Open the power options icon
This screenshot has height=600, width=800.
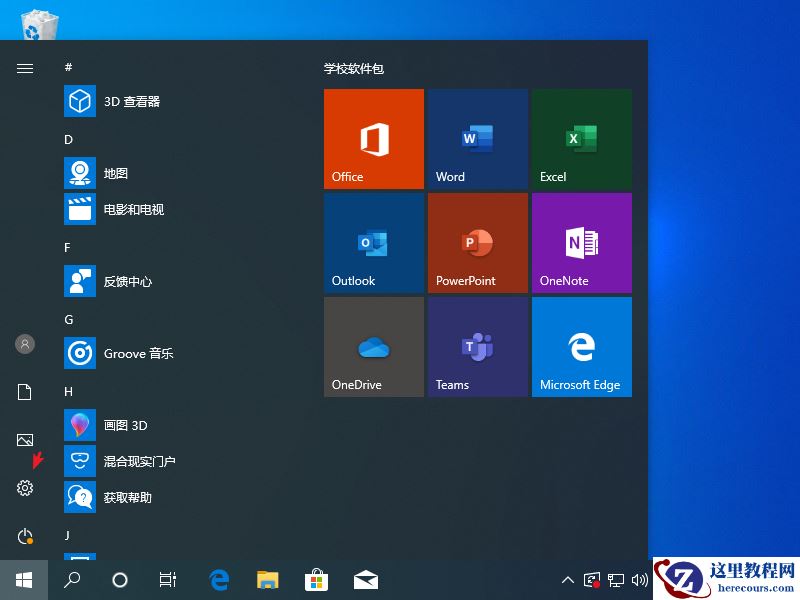click(24, 536)
